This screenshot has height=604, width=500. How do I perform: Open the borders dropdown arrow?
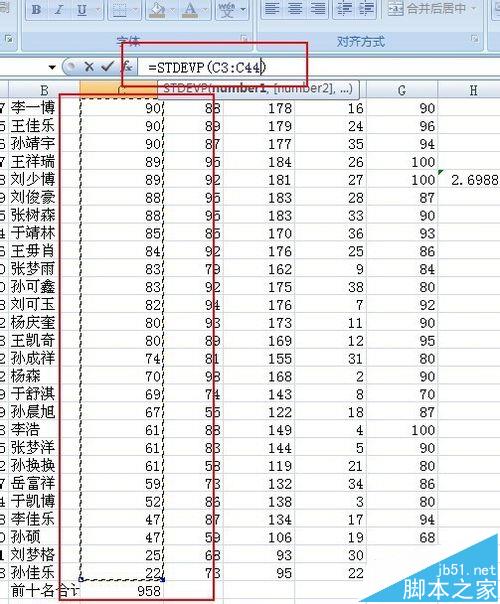pyautogui.click(x=136, y=9)
